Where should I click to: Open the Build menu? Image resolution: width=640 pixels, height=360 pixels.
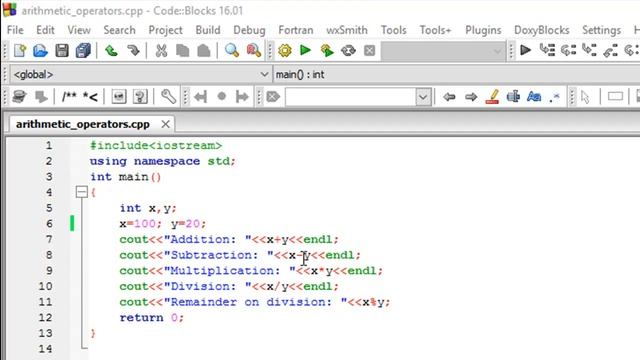pos(208,30)
